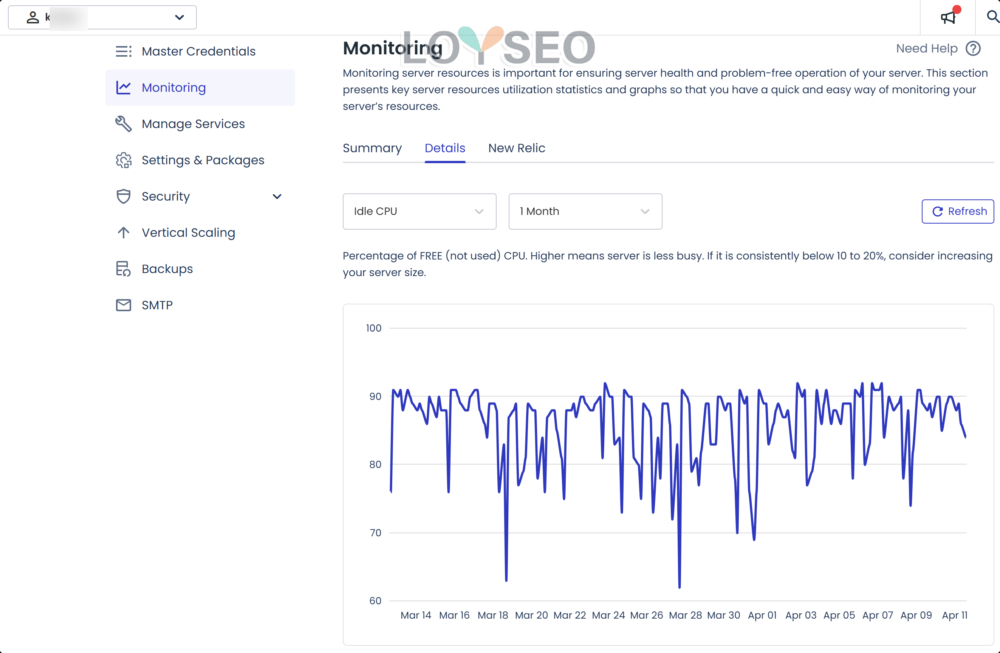Open the Need Help link

coord(926,48)
